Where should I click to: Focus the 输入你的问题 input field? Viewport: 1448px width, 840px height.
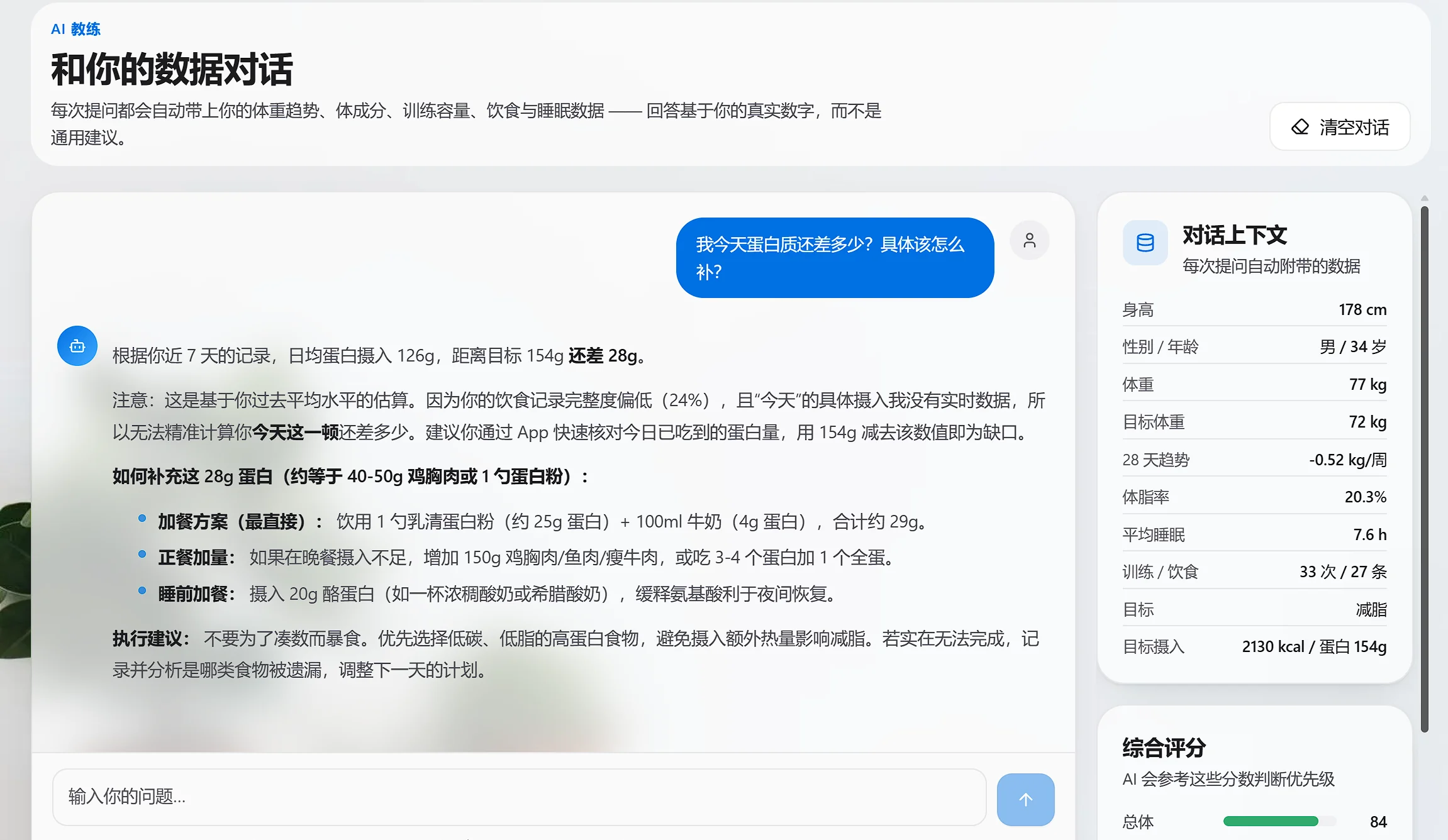520,797
